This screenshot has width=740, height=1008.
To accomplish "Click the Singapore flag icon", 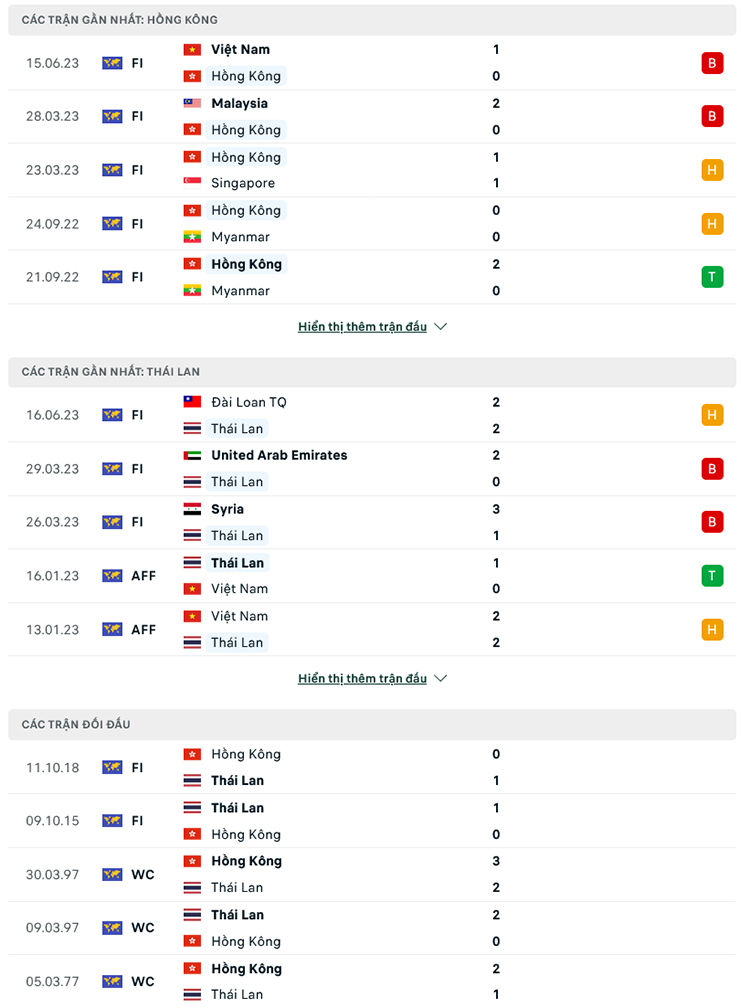I will (x=192, y=183).
